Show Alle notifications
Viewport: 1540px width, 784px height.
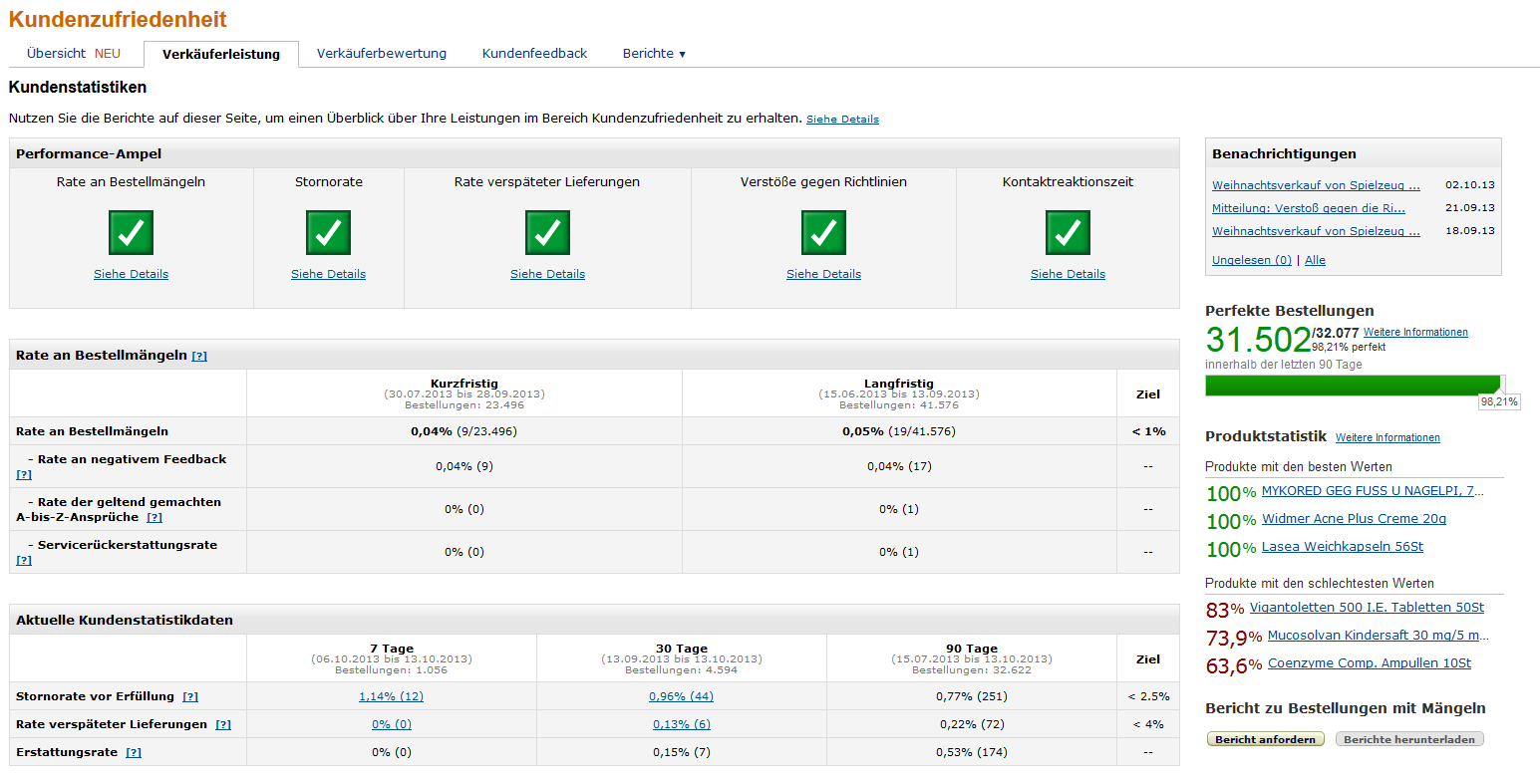[1315, 260]
